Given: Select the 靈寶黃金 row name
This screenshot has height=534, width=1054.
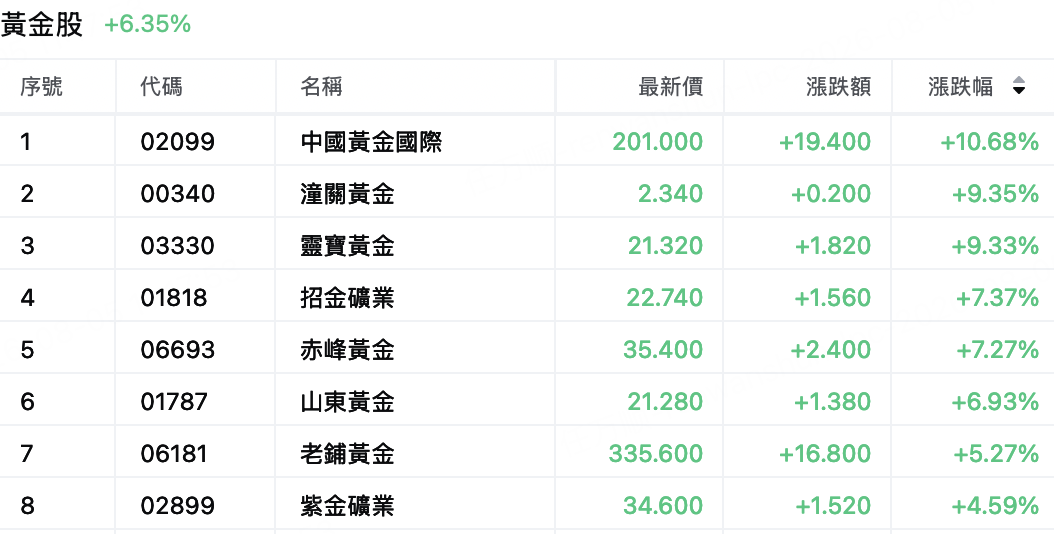Looking at the screenshot, I should pyautogui.click(x=348, y=245).
